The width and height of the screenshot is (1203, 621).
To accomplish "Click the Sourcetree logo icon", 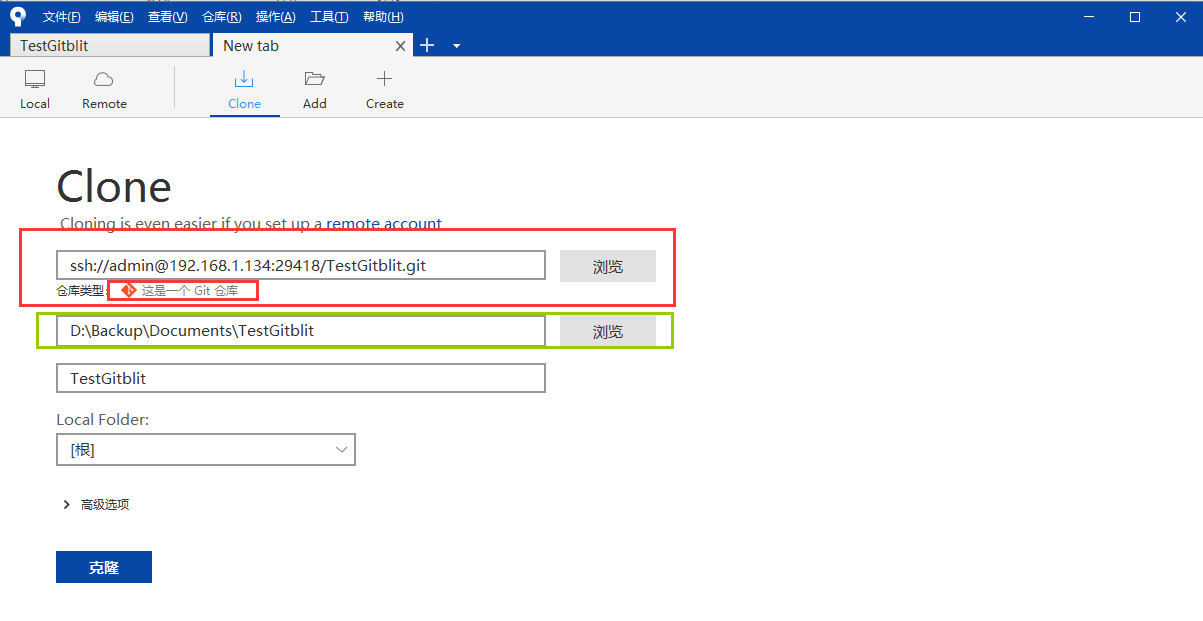I will [17, 16].
